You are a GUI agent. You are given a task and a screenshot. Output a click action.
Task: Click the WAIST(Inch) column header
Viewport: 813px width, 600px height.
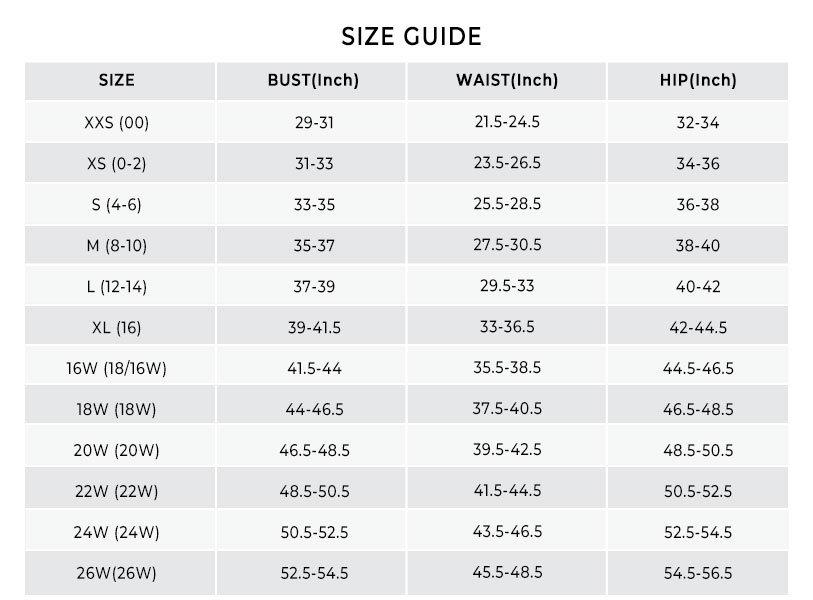[507, 81]
